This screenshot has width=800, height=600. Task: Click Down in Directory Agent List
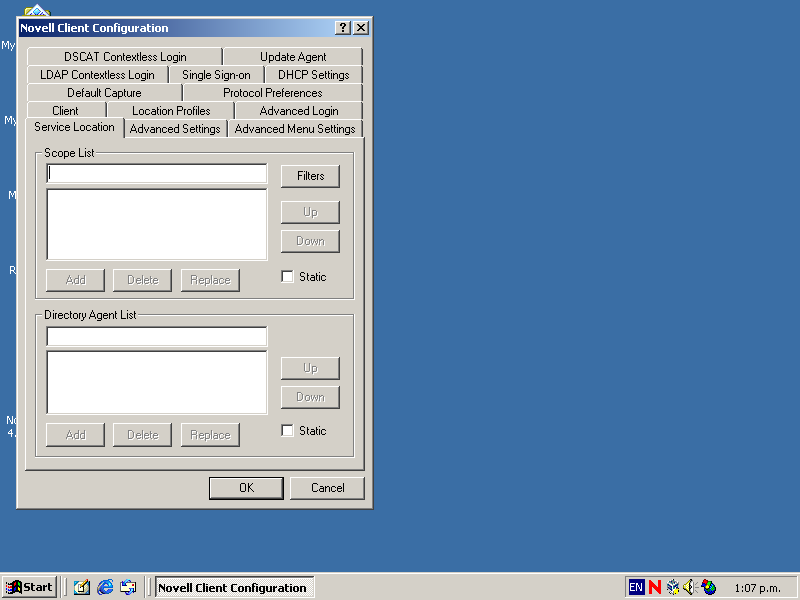[x=310, y=397]
